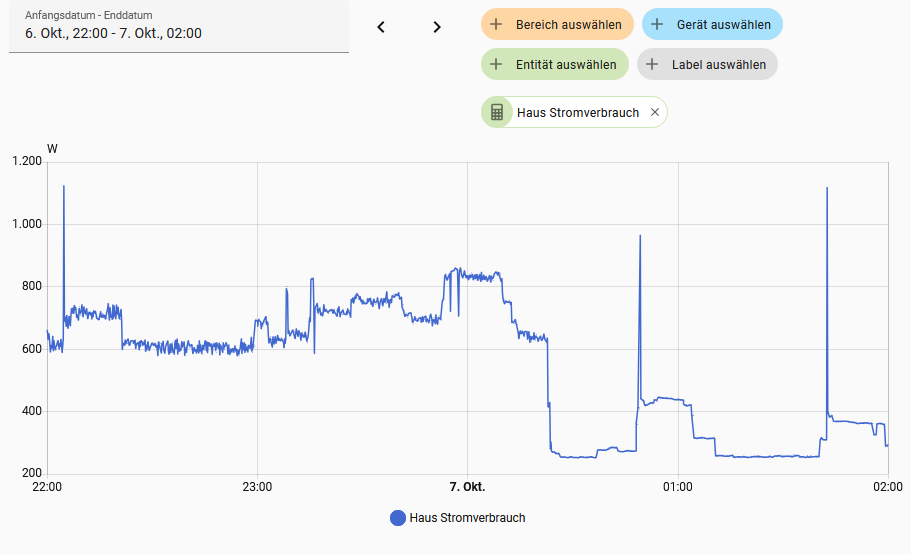Click the 01:00 time axis label

click(x=677, y=488)
